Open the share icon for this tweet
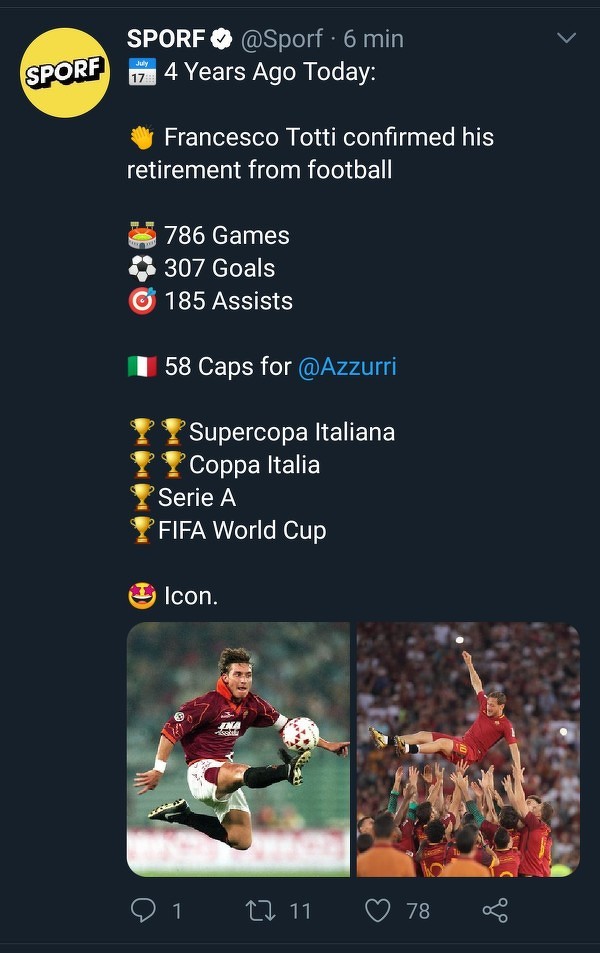This screenshot has width=600, height=953. coord(495,910)
